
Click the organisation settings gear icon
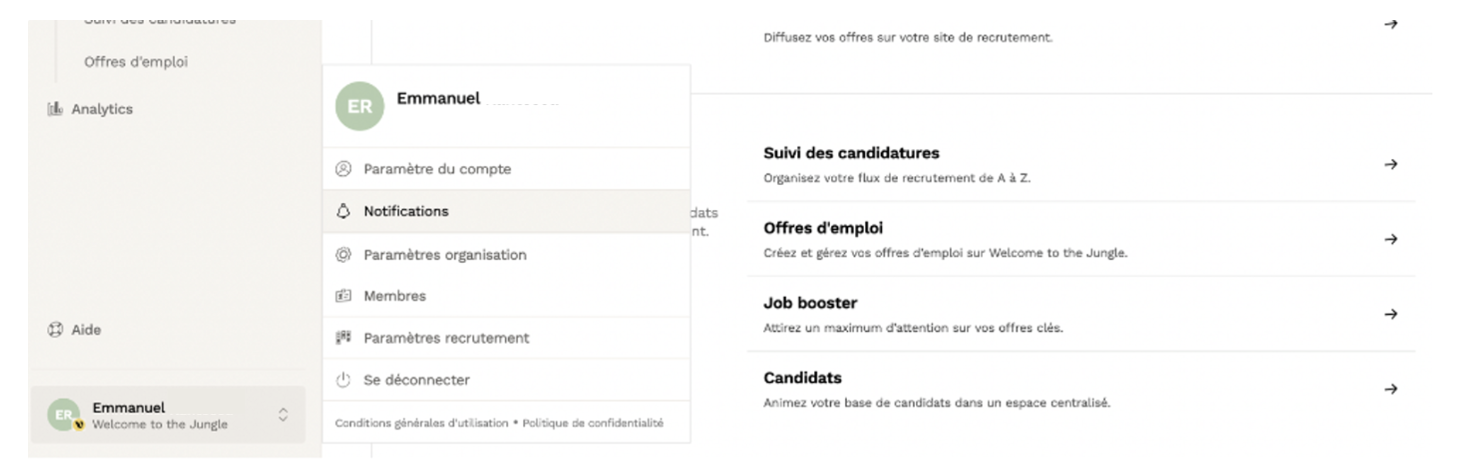[343, 255]
